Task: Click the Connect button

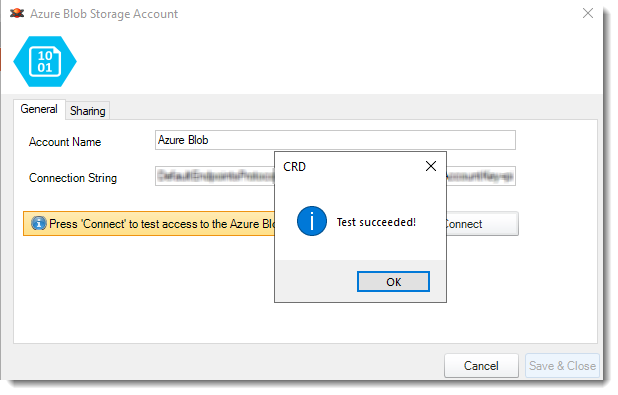Action: [x=482, y=224]
